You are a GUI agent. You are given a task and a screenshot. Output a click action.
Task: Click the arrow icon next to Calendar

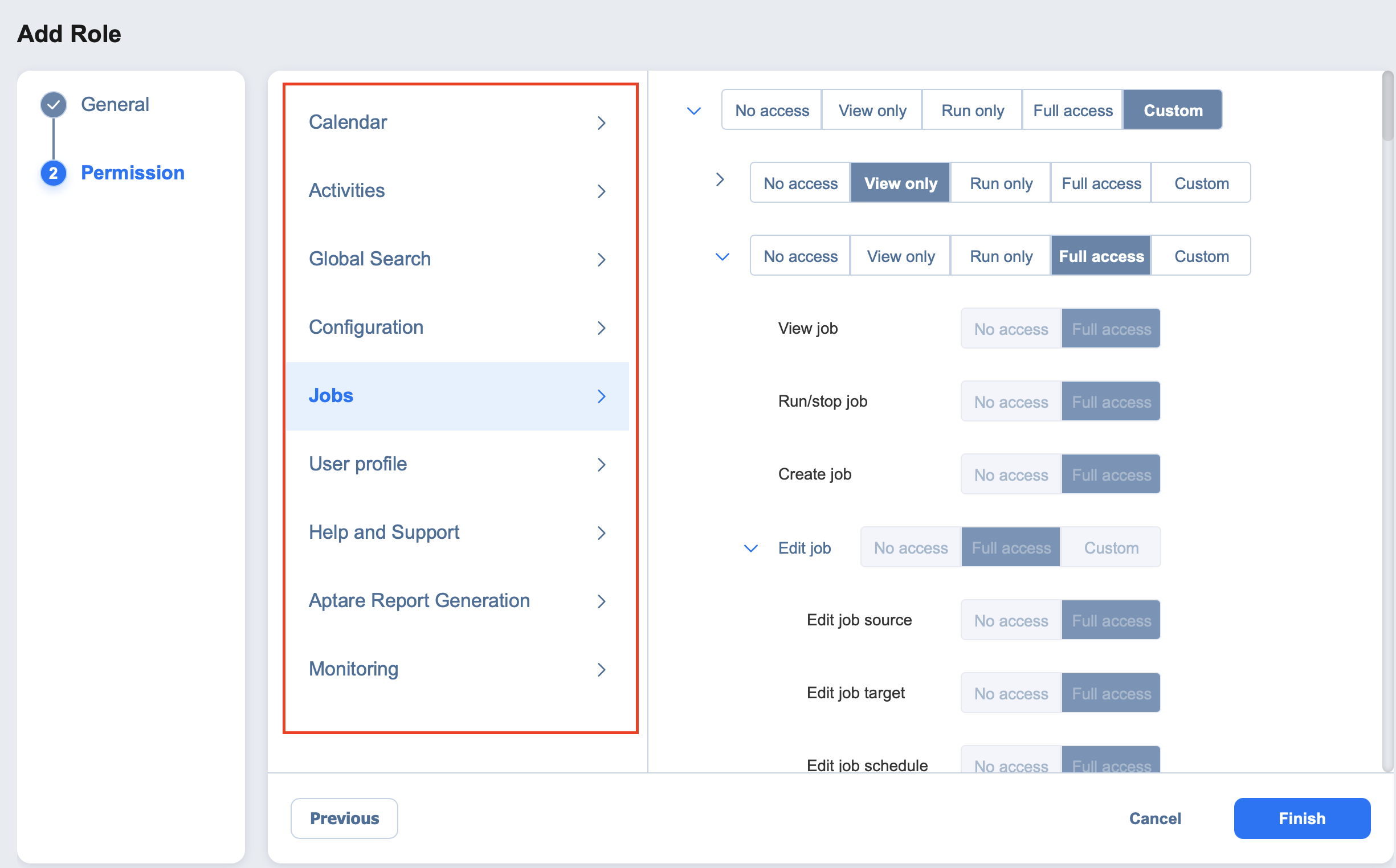click(x=601, y=123)
